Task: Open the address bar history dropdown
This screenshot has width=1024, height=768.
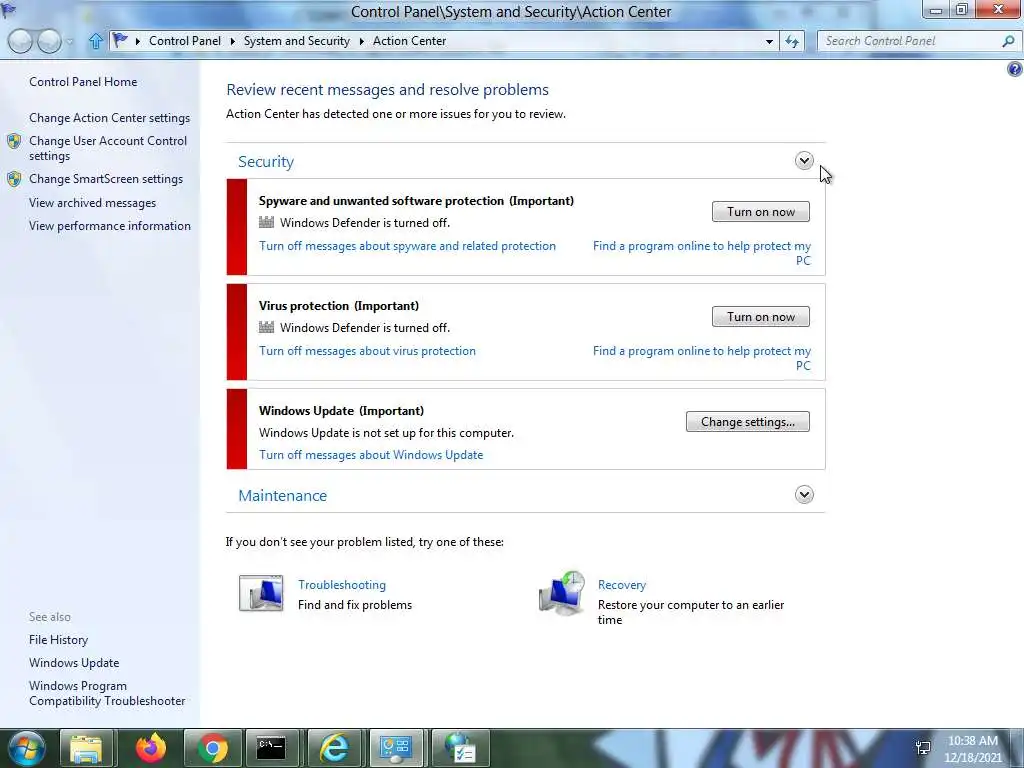Action: [769, 41]
